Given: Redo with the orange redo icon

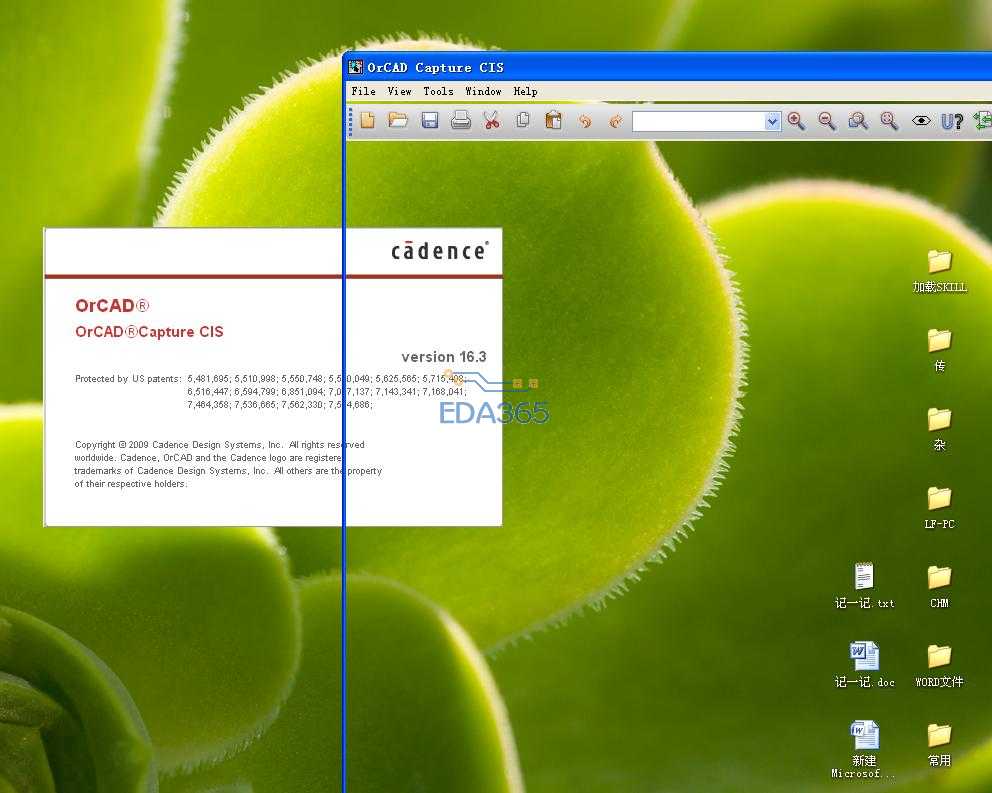Looking at the screenshot, I should point(616,121).
